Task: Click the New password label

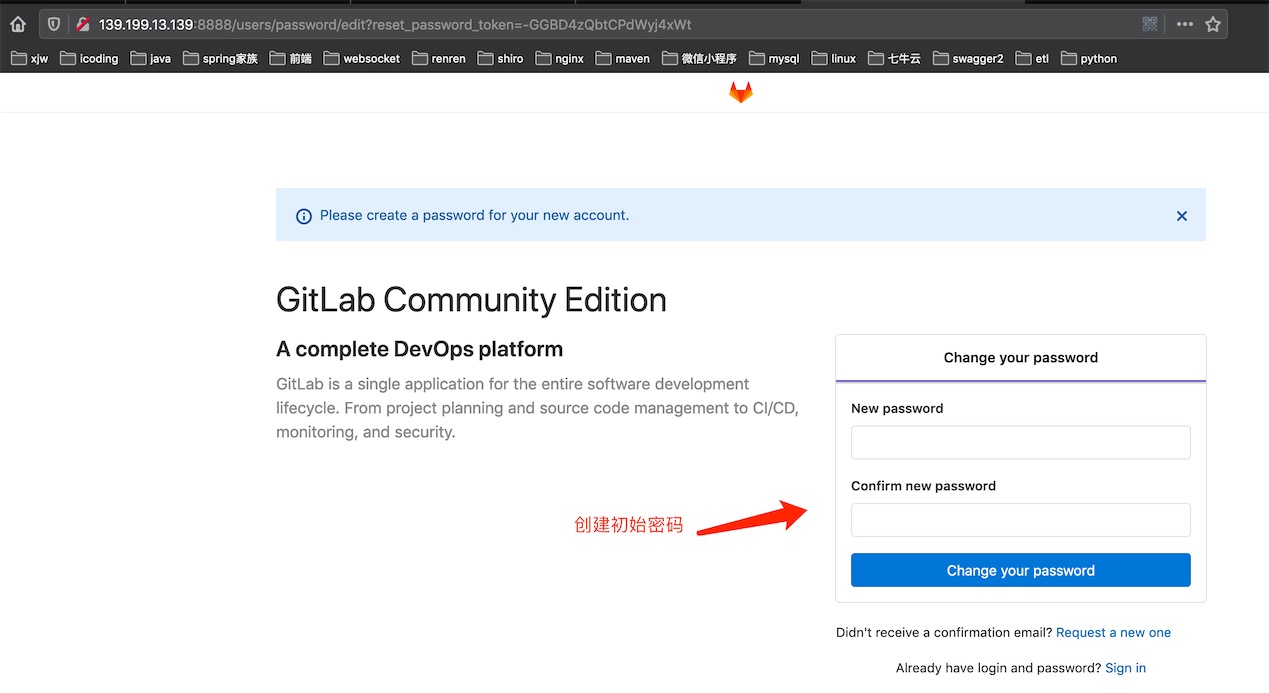Action: 897,408
